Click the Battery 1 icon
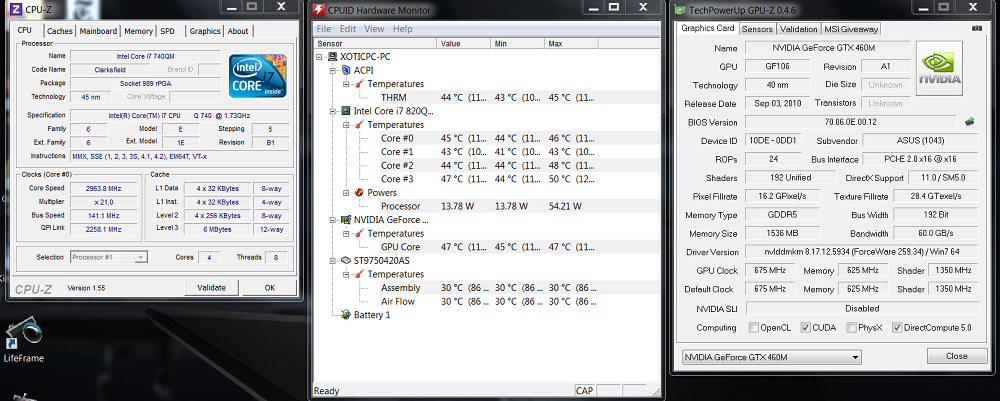The image size is (1000, 401). point(346,315)
